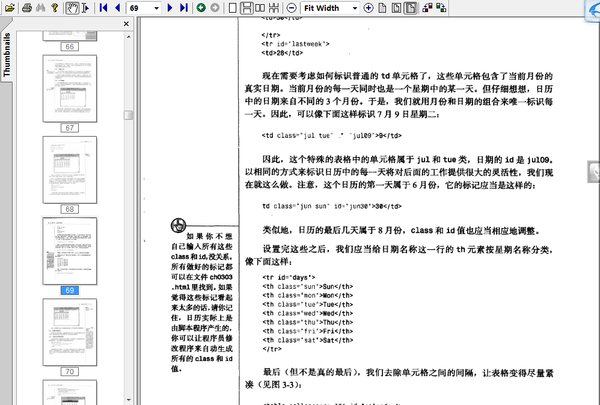This screenshot has height=405, width=600.
Task: Close the thumbnails panel
Action: [x=126, y=24]
